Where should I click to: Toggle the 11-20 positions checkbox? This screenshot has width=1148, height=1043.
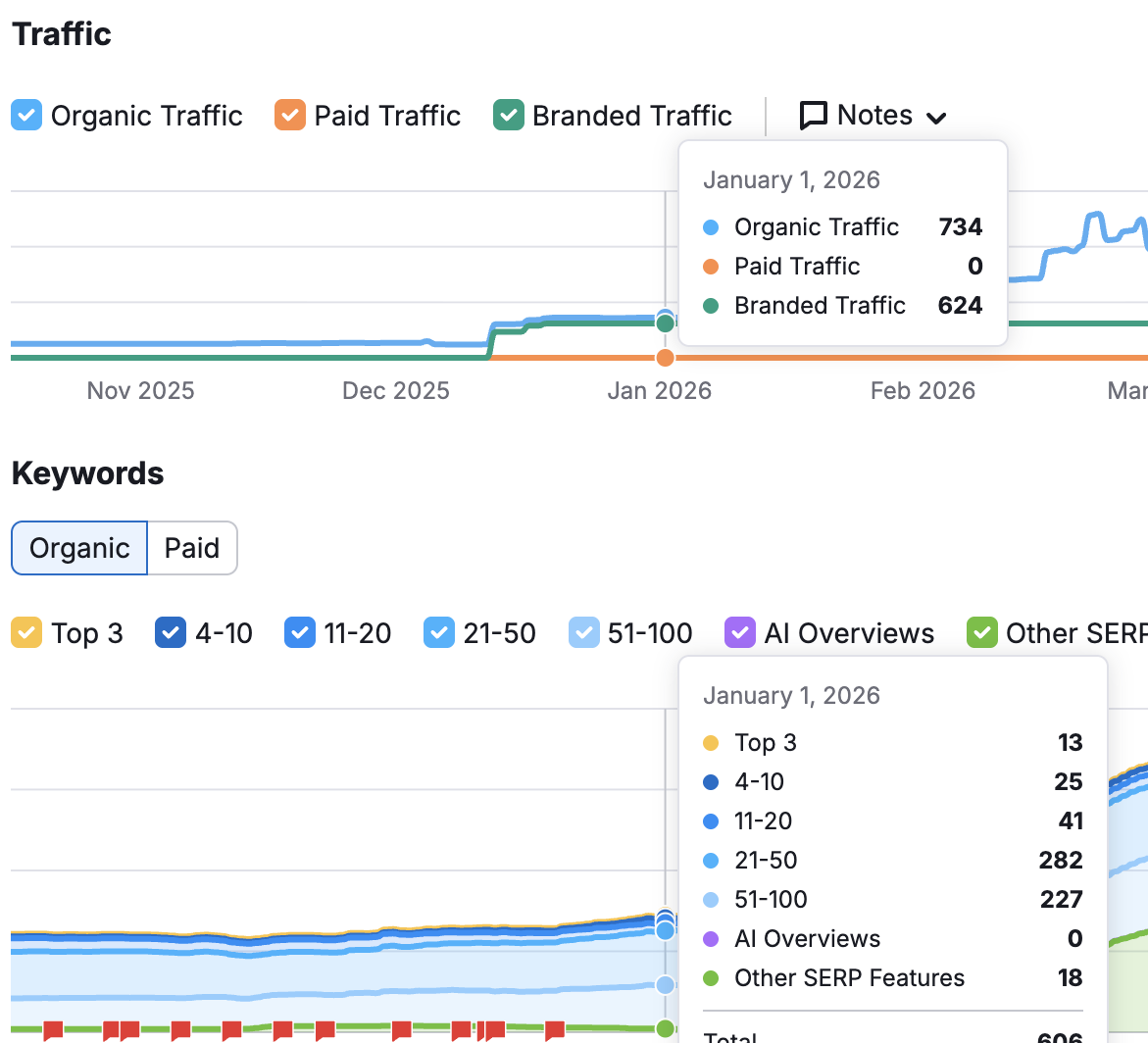coord(299,633)
